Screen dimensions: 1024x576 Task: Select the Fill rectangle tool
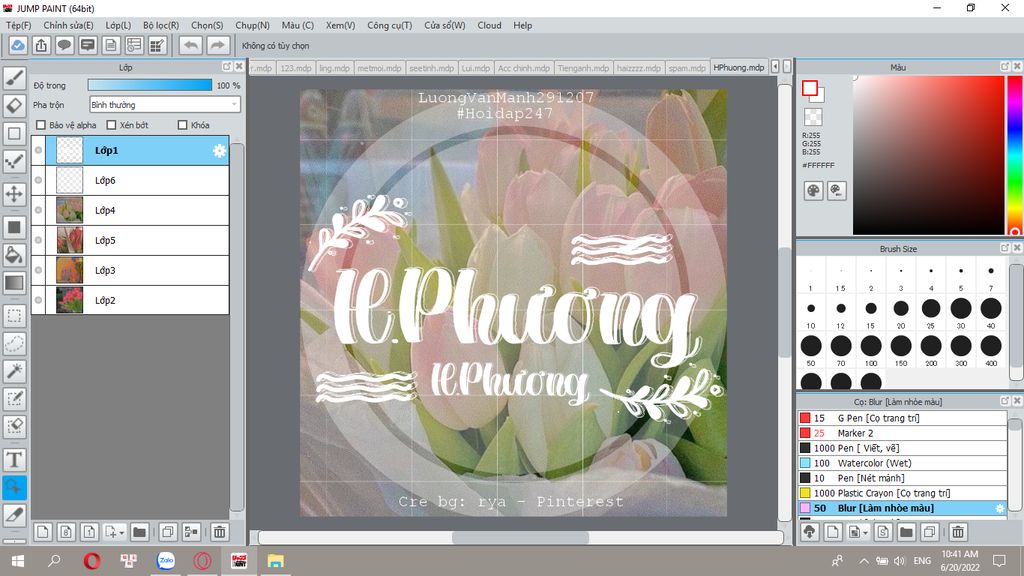tap(14, 227)
